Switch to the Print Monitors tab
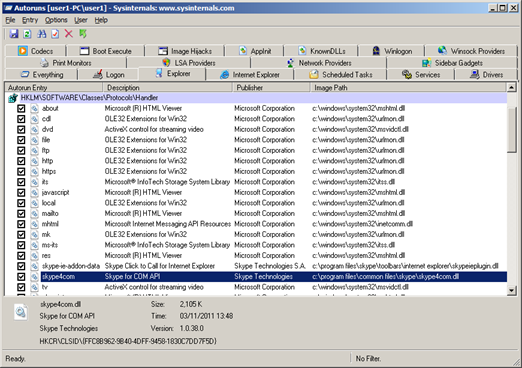Image resolution: width=522 pixels, height=368 pixels. click(66, 63)
